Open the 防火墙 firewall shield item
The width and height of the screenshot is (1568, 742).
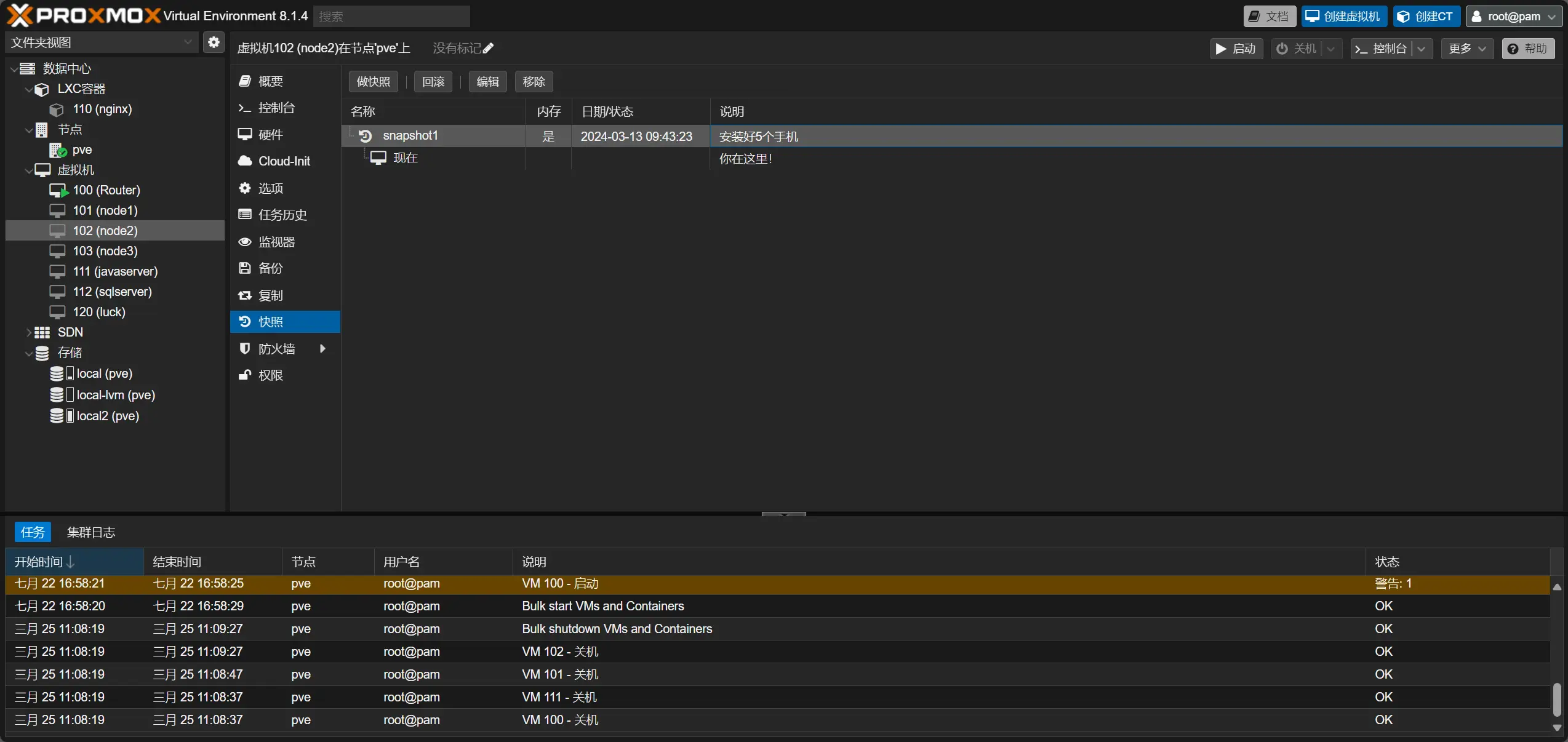tap(276, 349)
